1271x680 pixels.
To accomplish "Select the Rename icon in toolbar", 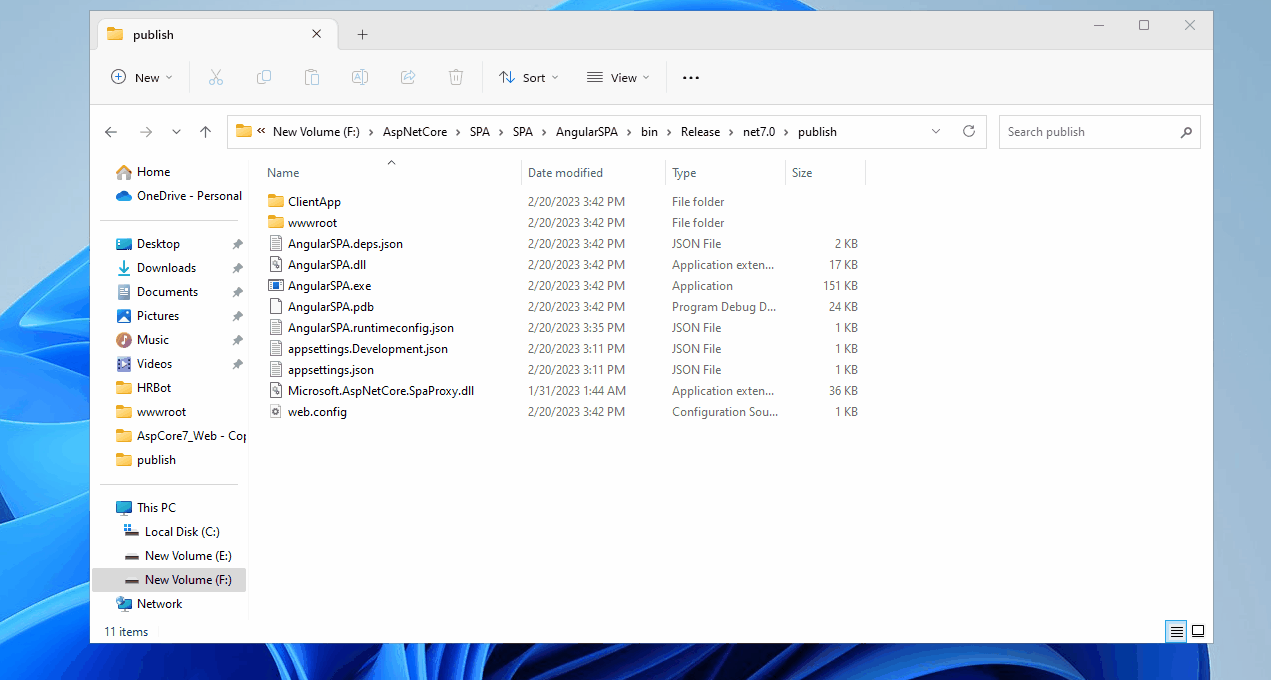I will point(359,77).
